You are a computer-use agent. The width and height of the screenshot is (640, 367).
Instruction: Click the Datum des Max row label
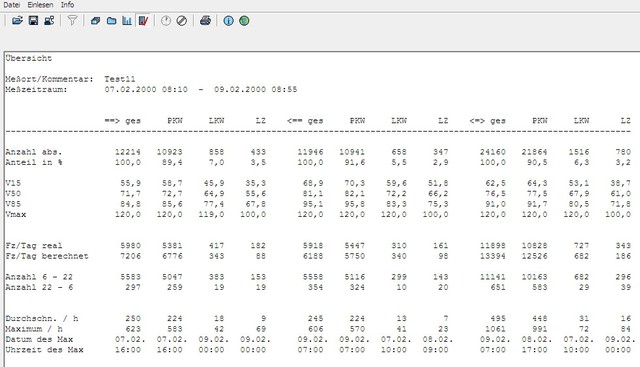coord(39,339)
